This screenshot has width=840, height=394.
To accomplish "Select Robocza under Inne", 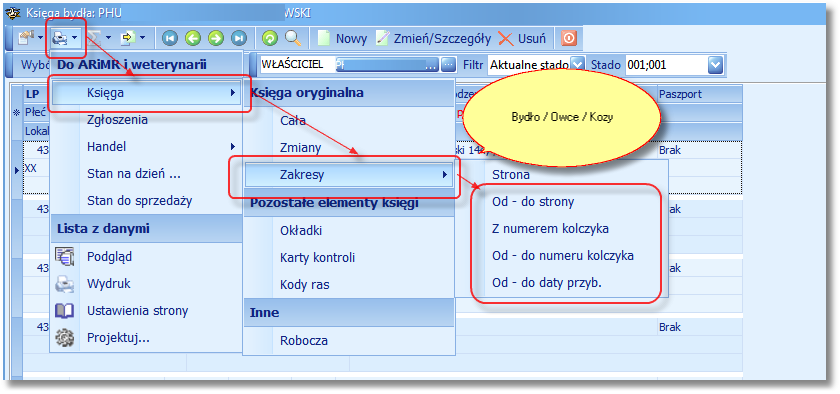I will 349,341.
